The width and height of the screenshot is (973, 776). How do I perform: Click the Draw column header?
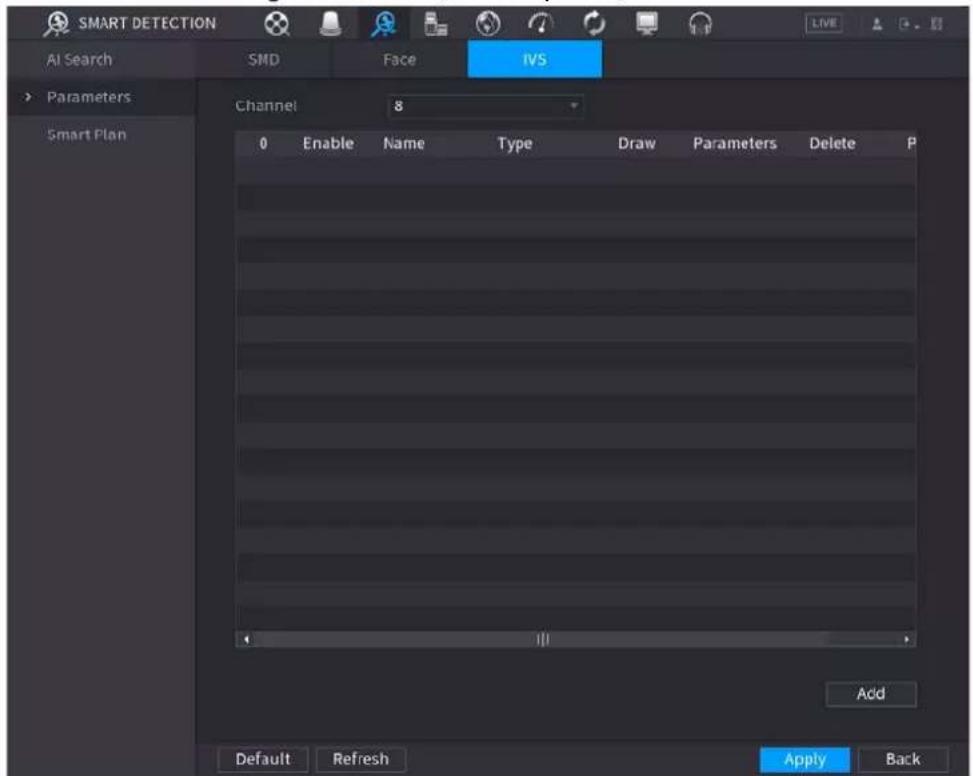pyautogui.click(x=636, y=143)
